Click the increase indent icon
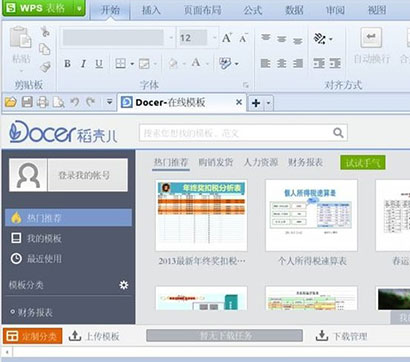 335,63
